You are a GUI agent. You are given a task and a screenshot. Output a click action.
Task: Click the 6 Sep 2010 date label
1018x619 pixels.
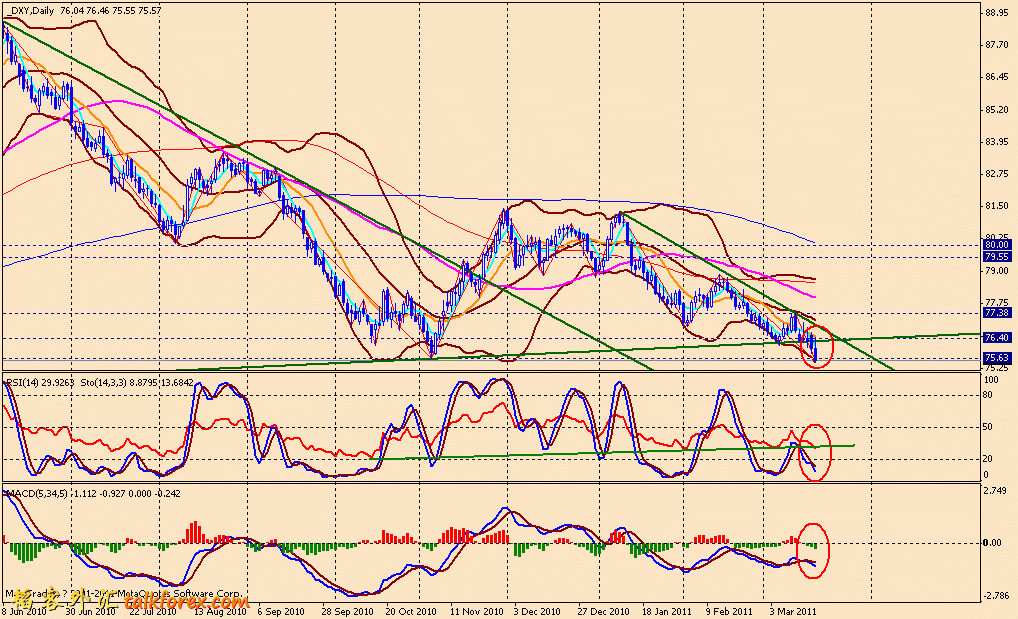click(281, 612)
